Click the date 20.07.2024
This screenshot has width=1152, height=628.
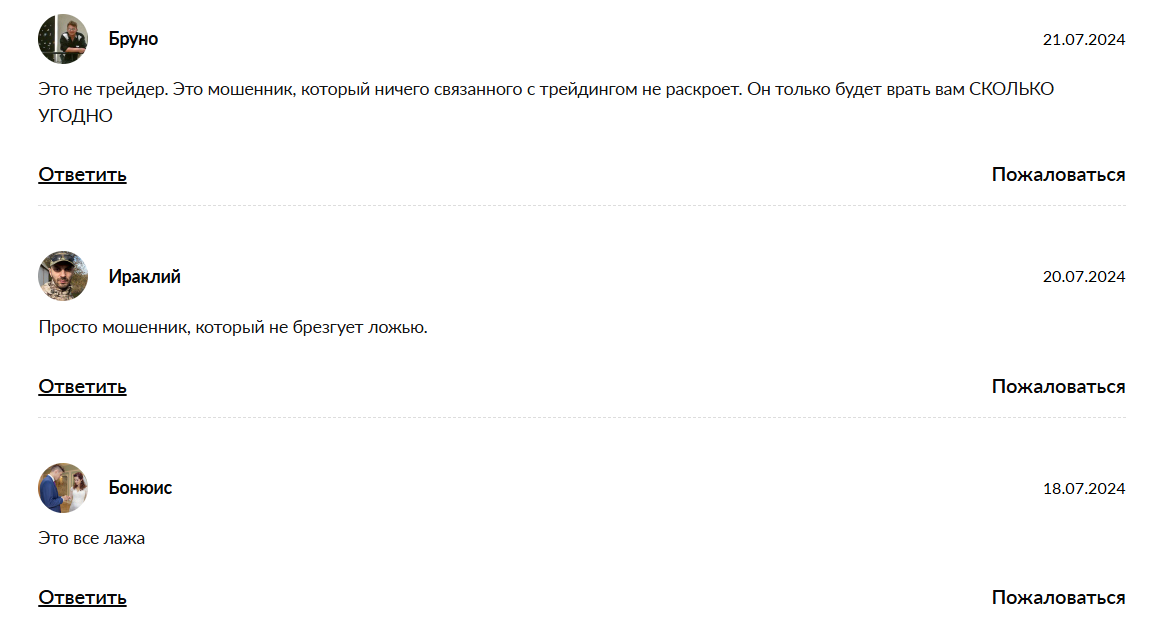tap(1084, 277)
